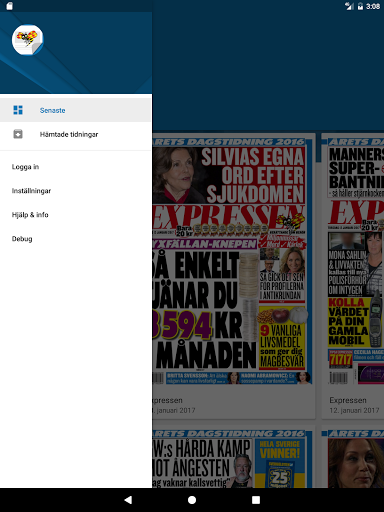Select the Senaste menu item

76,110
